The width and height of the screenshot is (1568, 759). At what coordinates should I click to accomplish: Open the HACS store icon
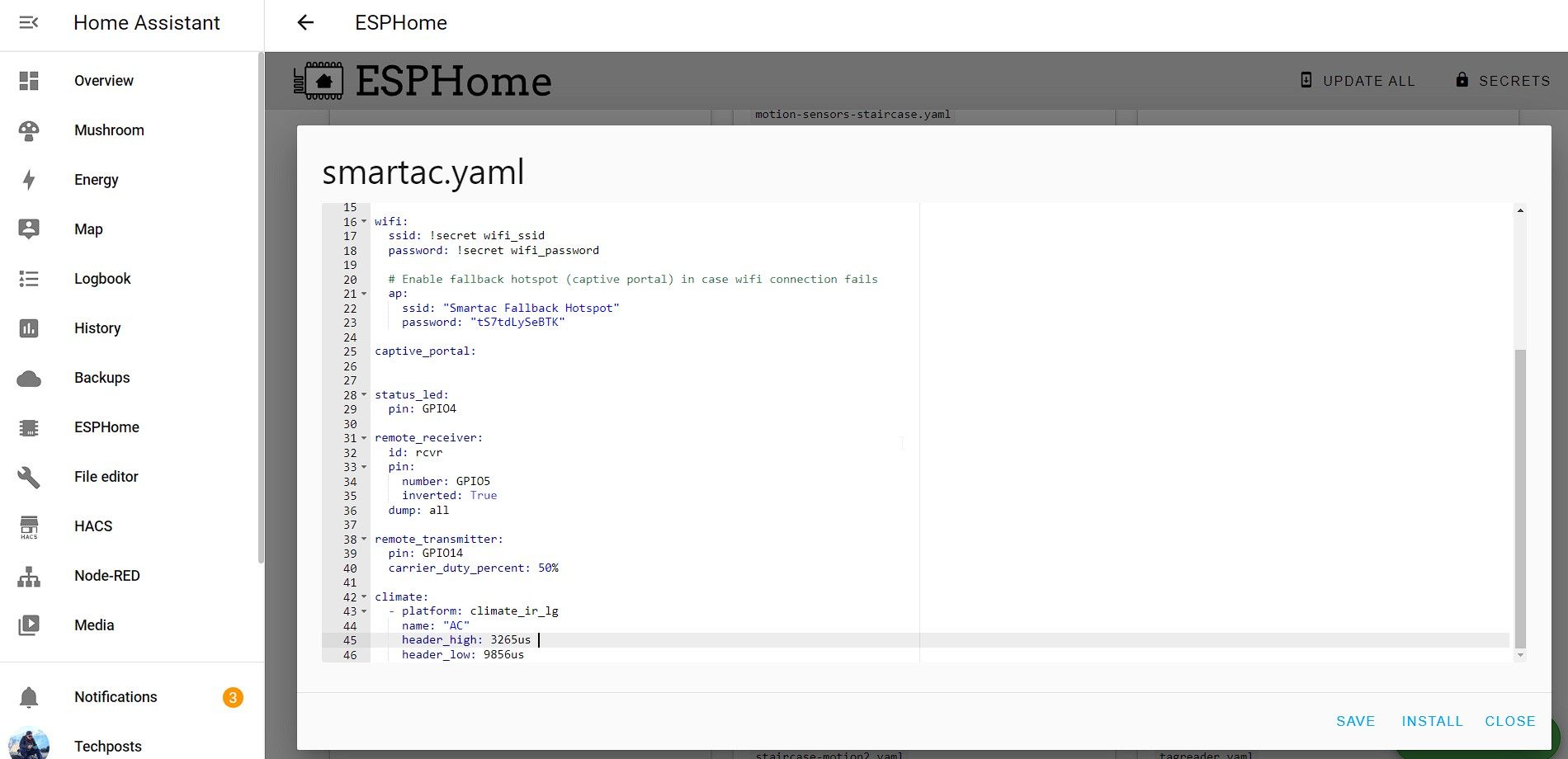pos(29,526)
